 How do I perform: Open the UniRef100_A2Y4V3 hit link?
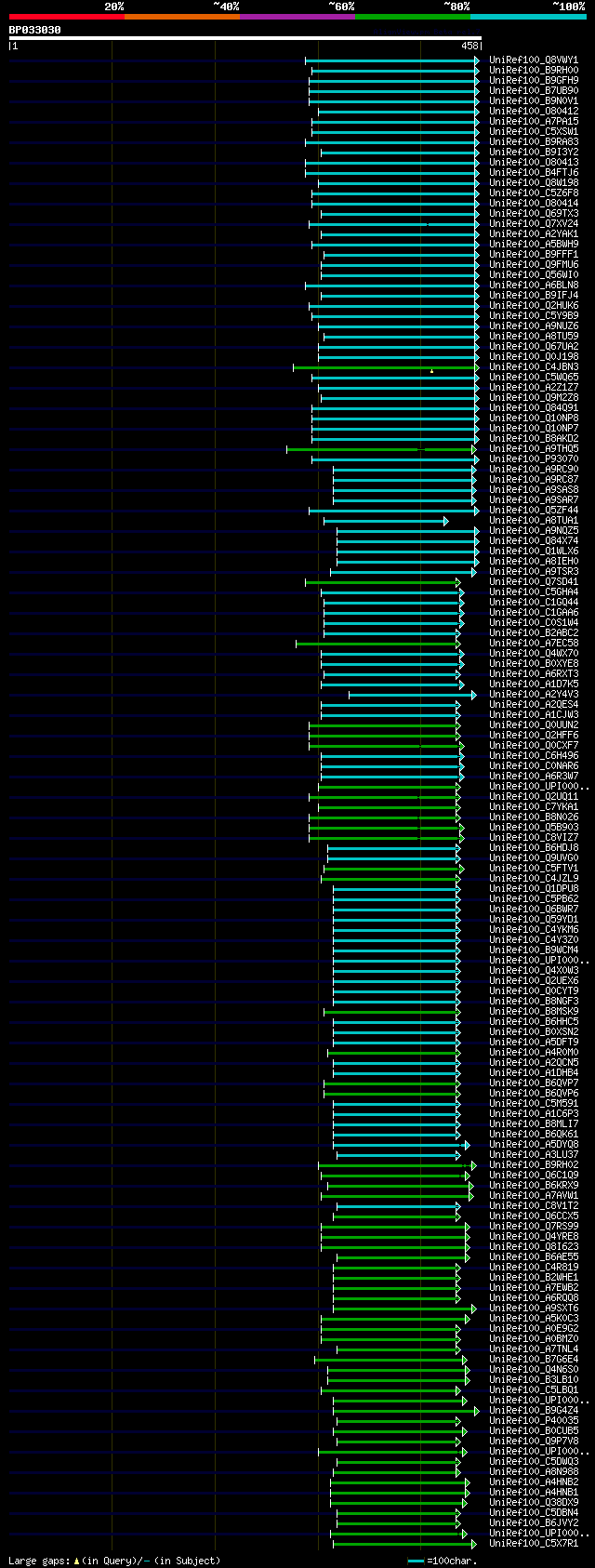(x=534, y=695)
